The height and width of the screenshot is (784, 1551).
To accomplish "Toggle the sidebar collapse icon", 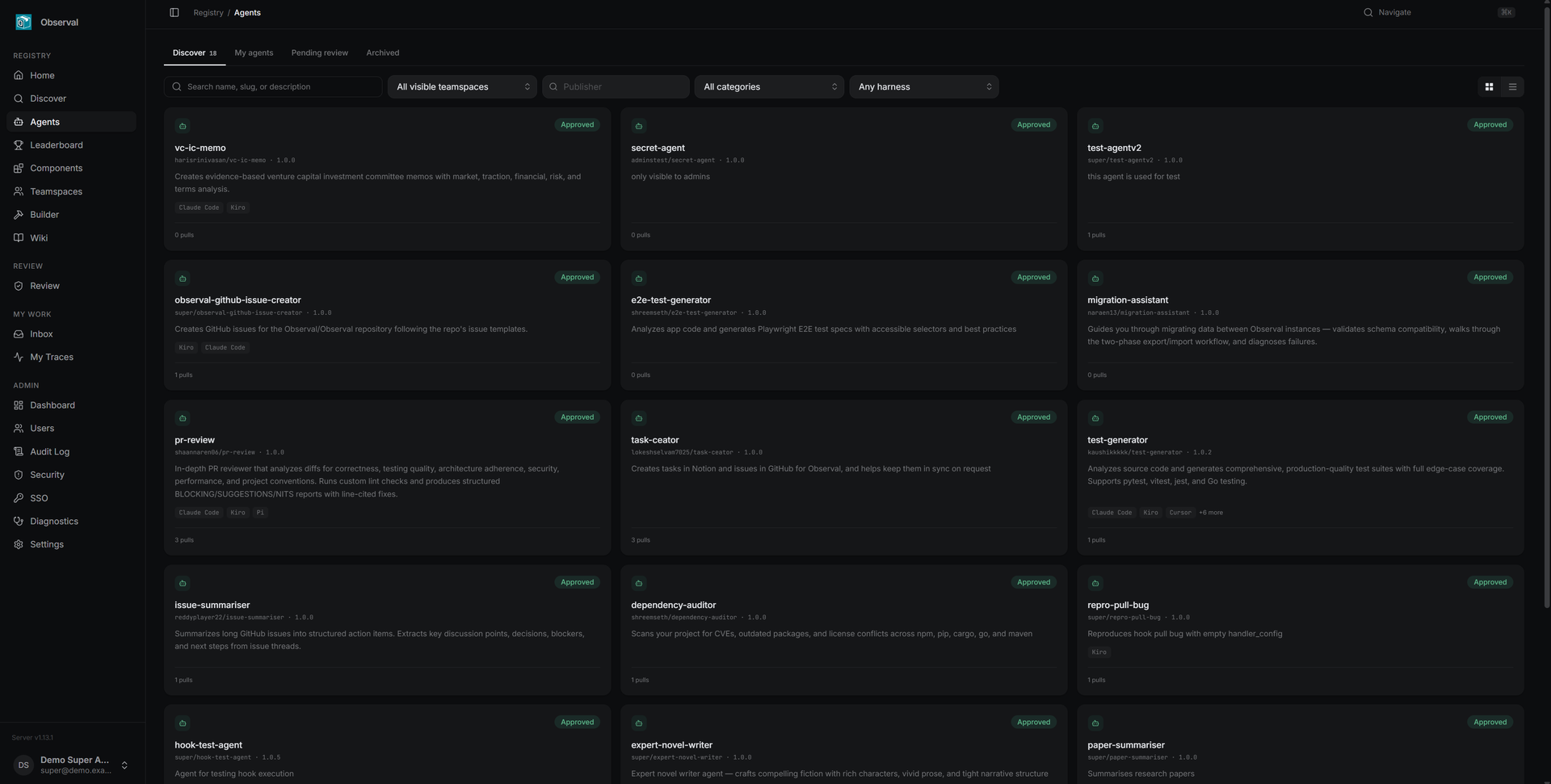I will (x=174, y=12).
